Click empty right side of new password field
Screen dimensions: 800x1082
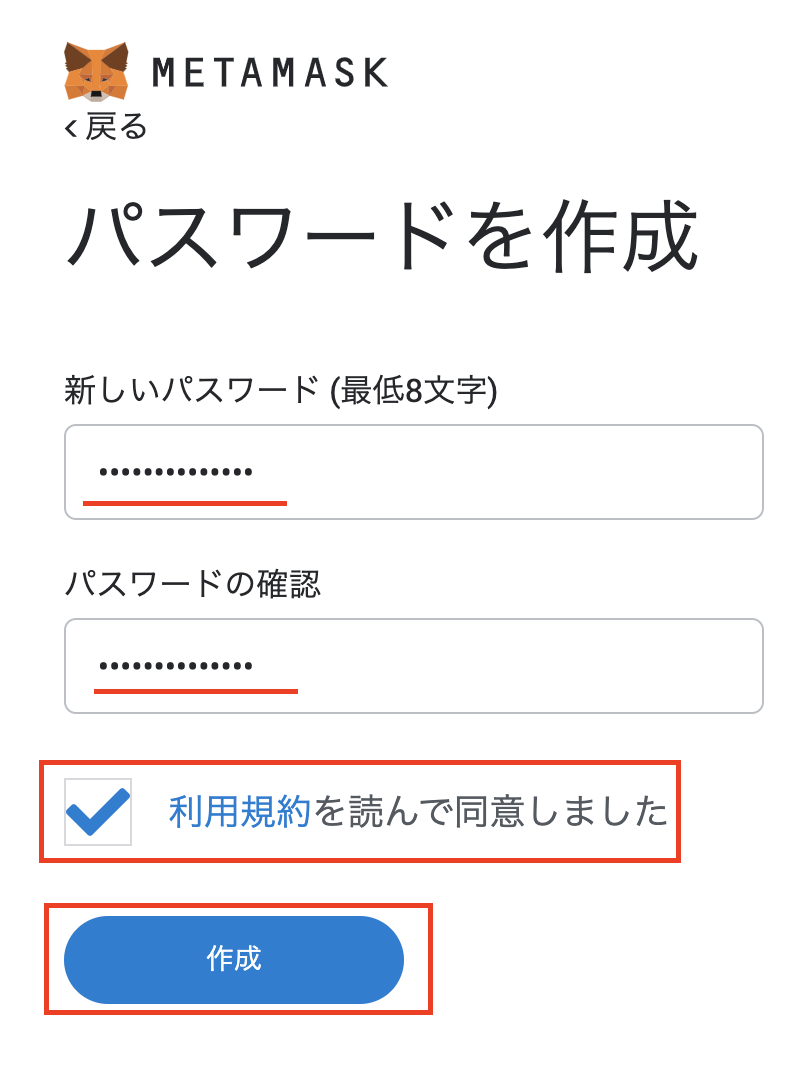tap(600, 472)
